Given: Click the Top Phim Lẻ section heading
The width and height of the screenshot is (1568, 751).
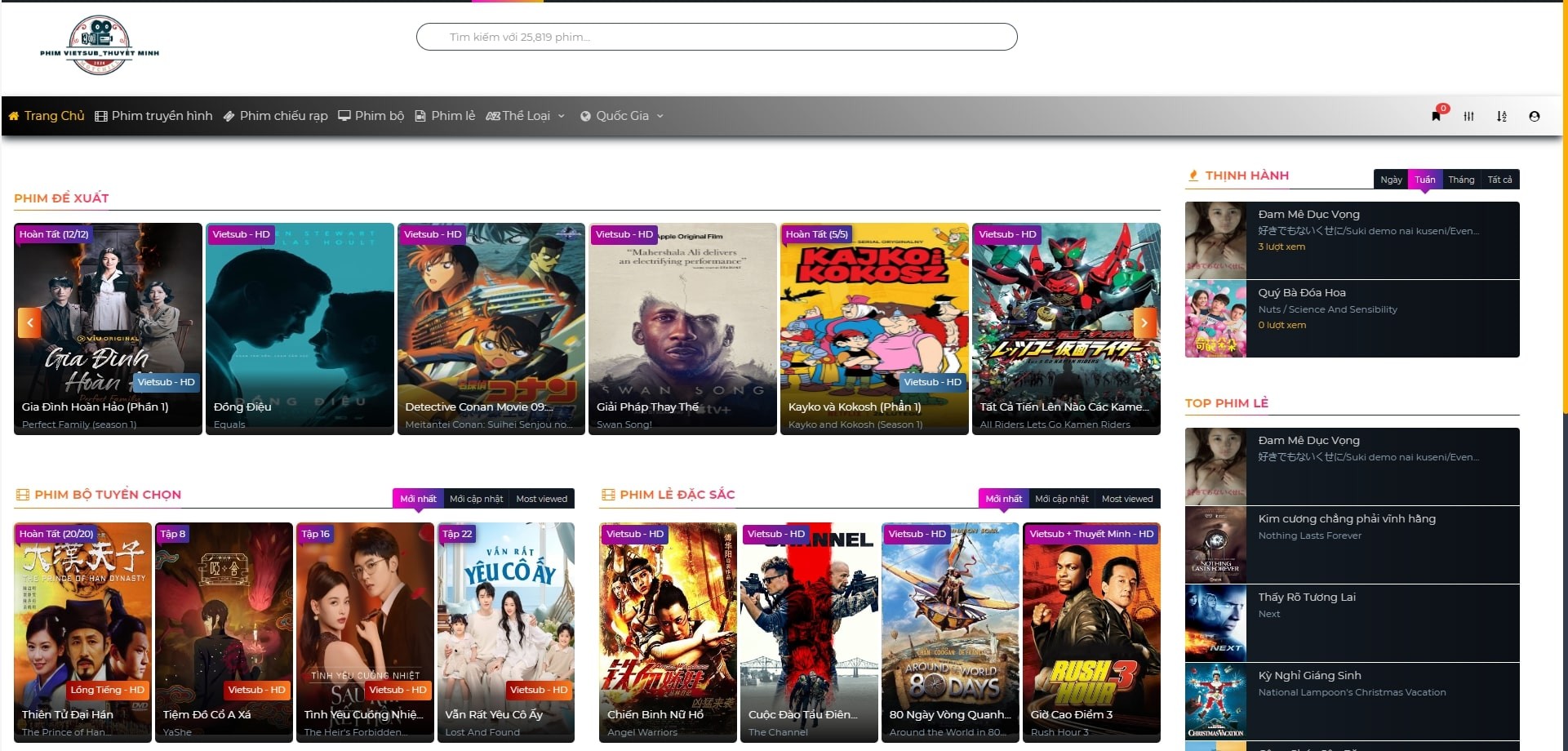Looking at the screenshot, I should [x=1227, y=403].
